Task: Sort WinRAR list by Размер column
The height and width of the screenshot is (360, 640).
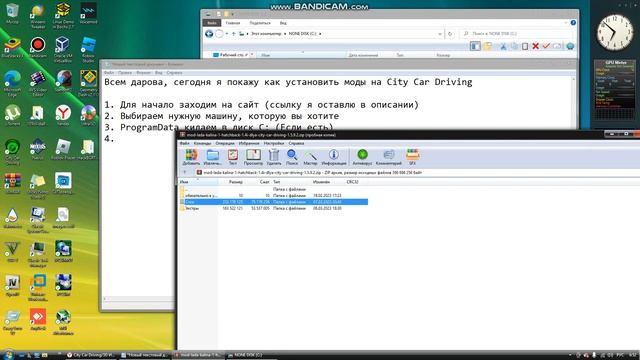Action: [x=236, y=182]
